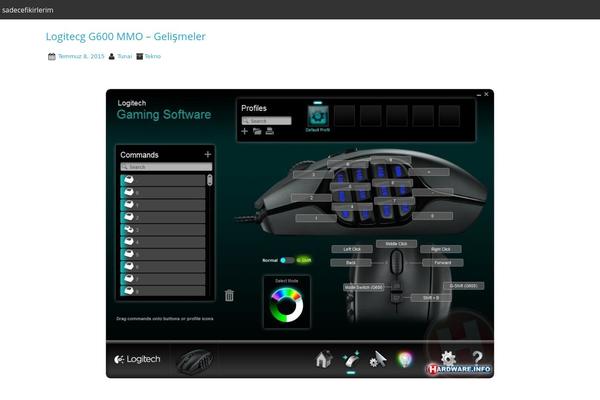Select command 7 in Commands list
Image resolution: width=600 pixels, height=400 pixels.
click(x=163, y=278)
